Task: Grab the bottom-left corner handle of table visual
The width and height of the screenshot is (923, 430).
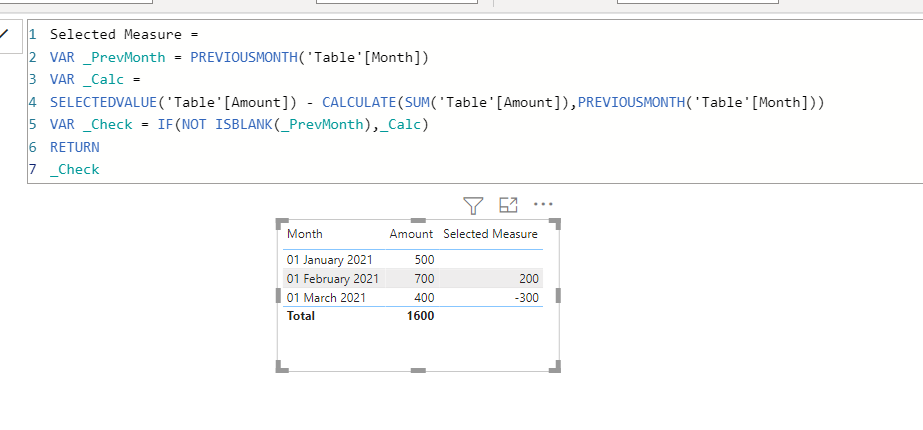Action: (x=282, y=366)
